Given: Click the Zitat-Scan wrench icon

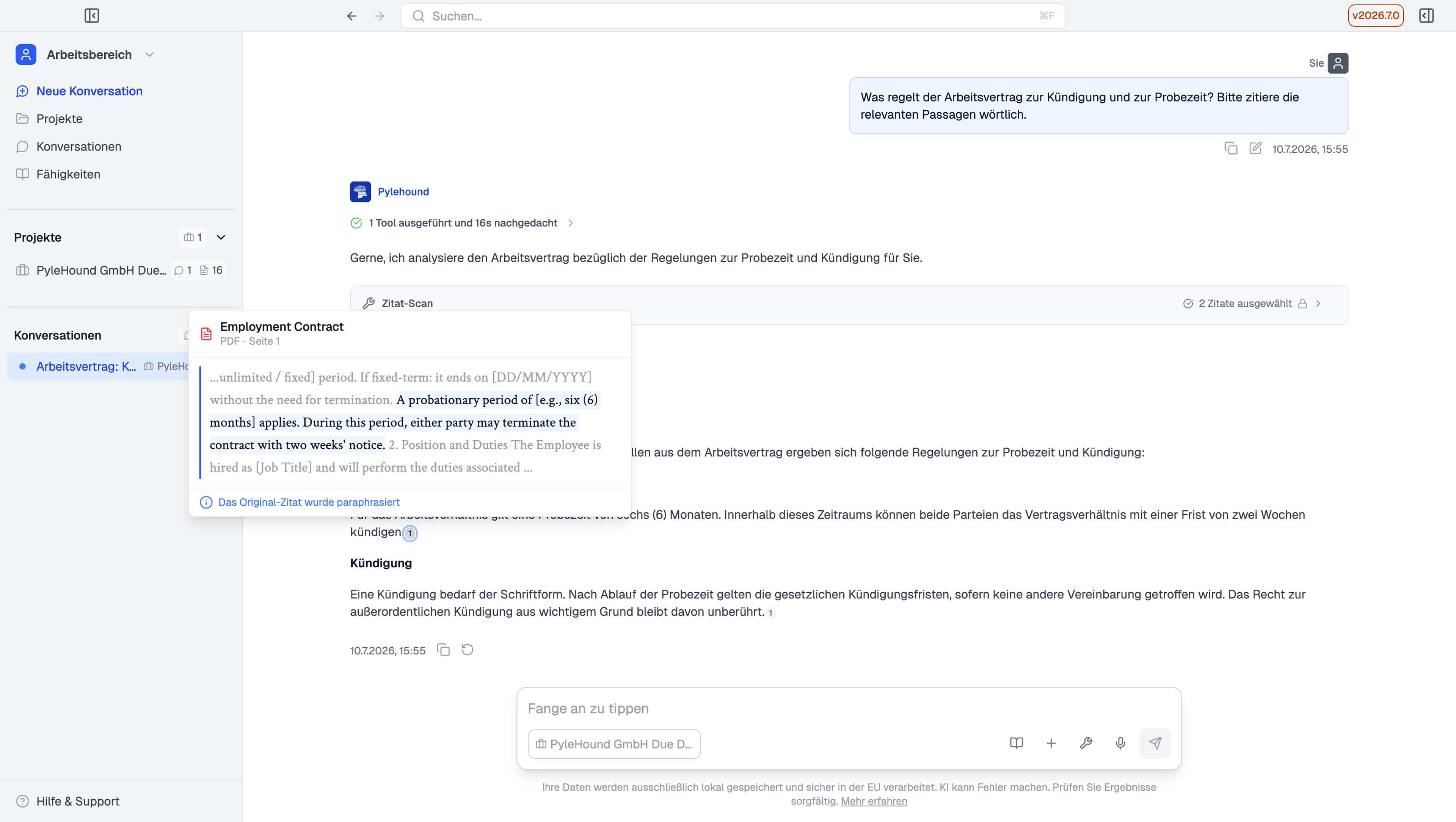Looking at the screenshot, I should pos(369,304).
